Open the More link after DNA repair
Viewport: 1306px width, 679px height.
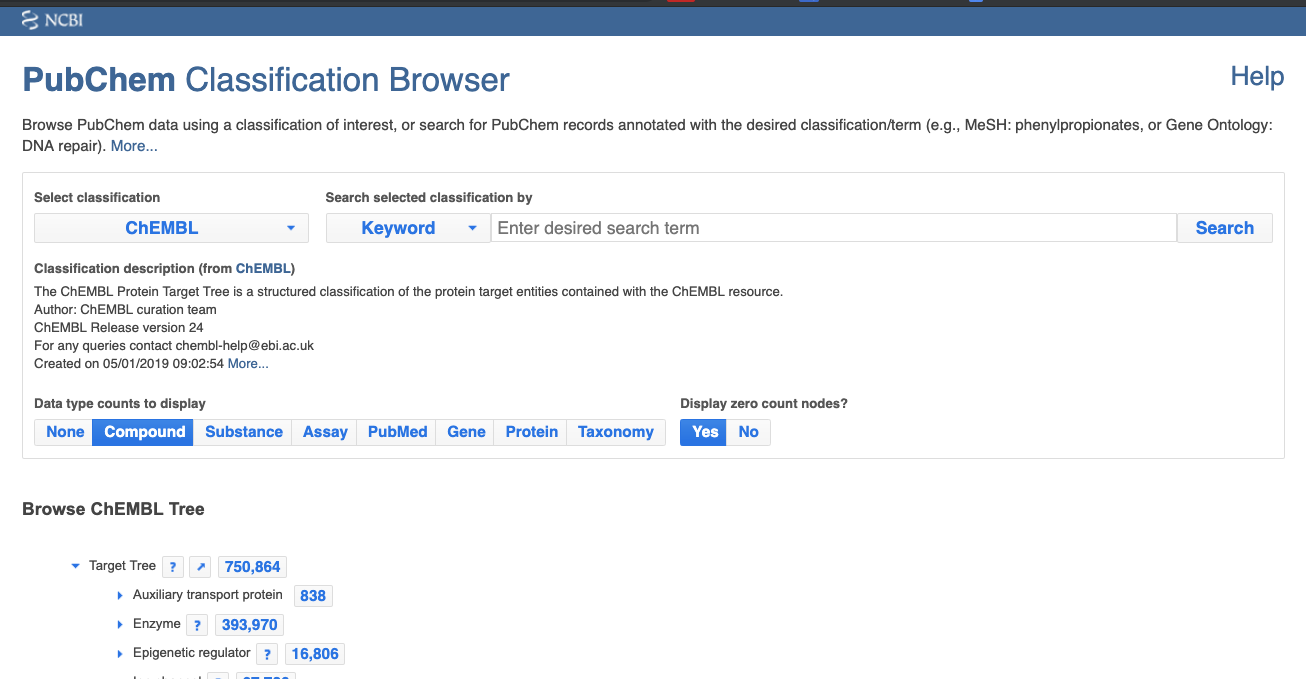pos(134,146)
